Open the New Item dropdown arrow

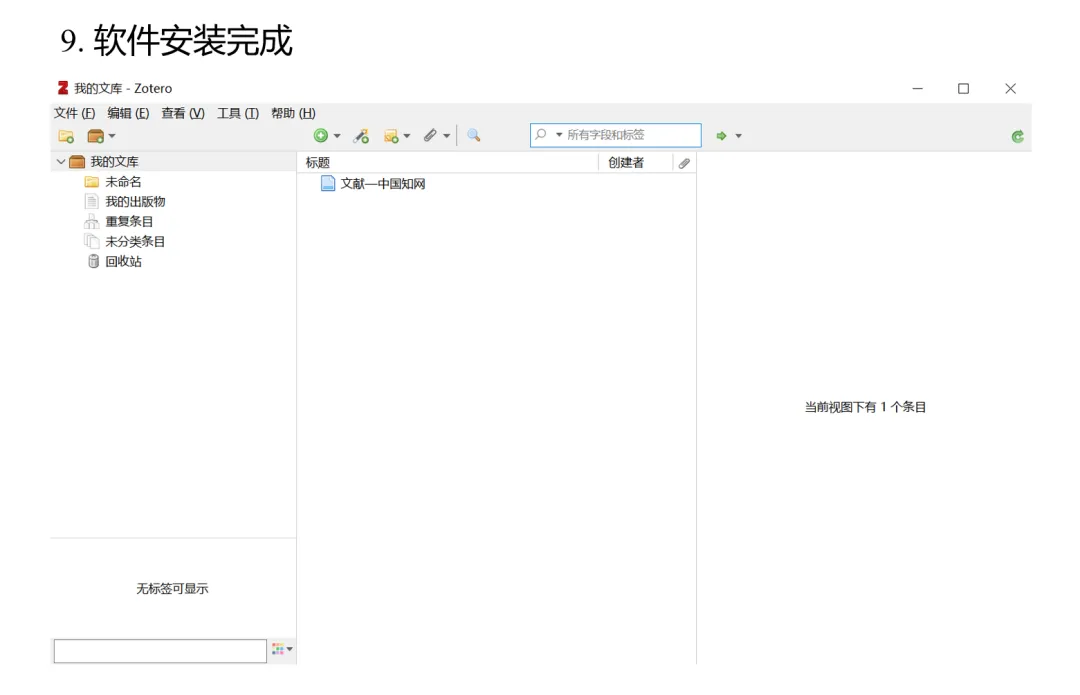pyautogui.click(x=337, y=136)
